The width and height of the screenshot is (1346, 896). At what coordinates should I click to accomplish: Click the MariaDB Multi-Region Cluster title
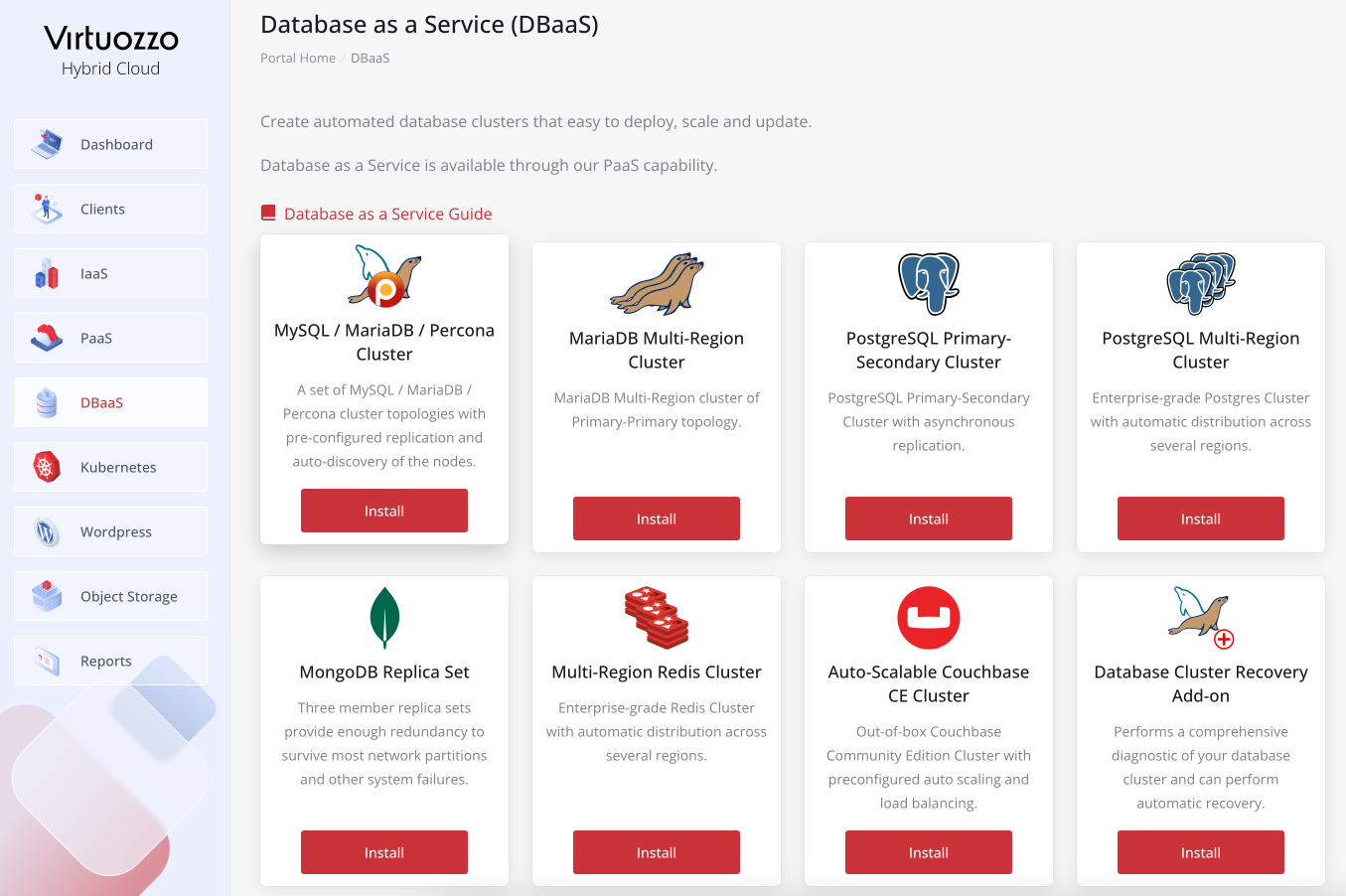coord(657,351)
